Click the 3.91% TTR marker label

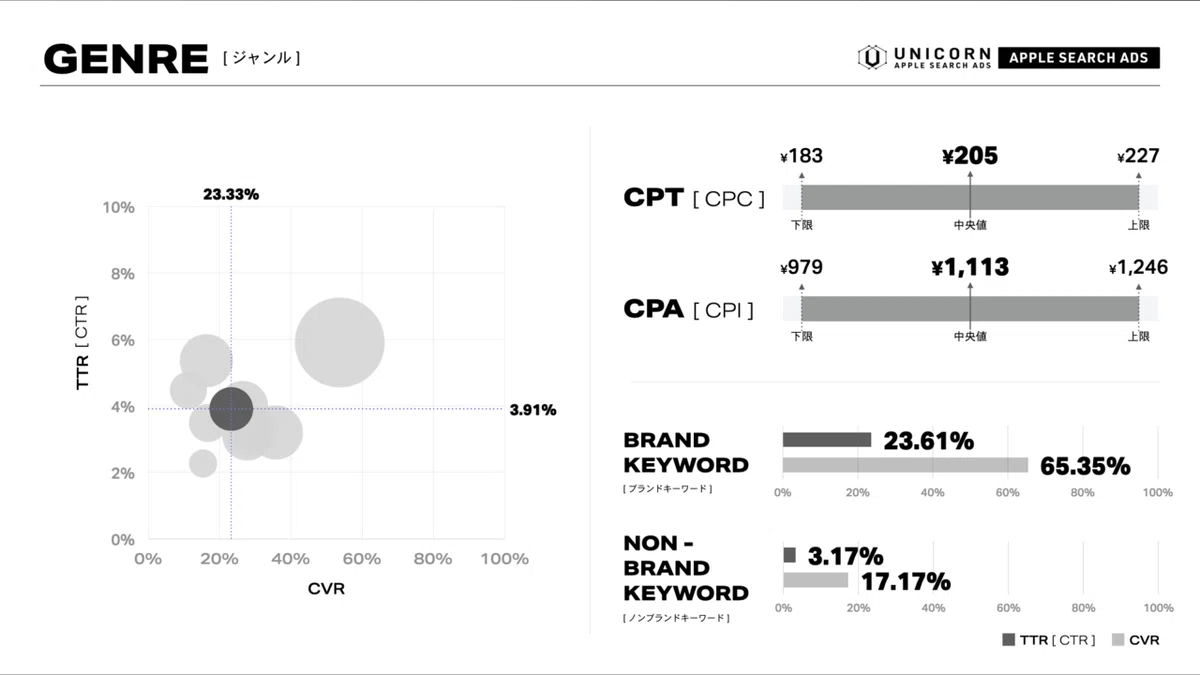tap(533, 409)
